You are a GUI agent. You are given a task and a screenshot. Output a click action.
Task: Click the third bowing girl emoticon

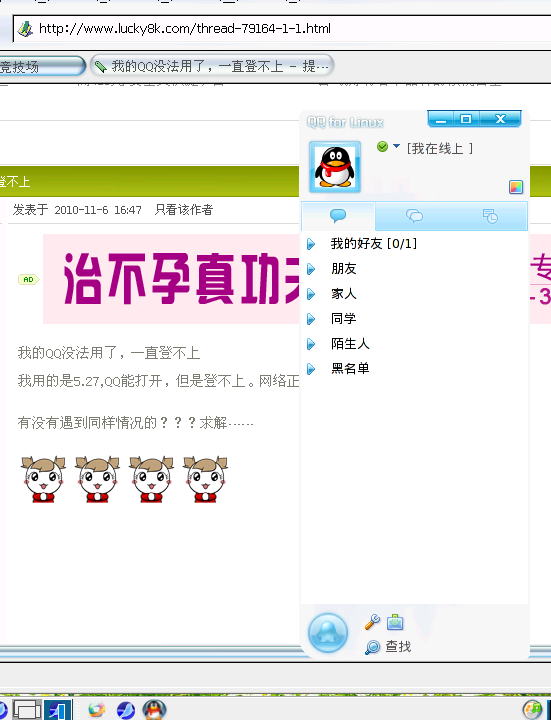click(x=151, y=479)
